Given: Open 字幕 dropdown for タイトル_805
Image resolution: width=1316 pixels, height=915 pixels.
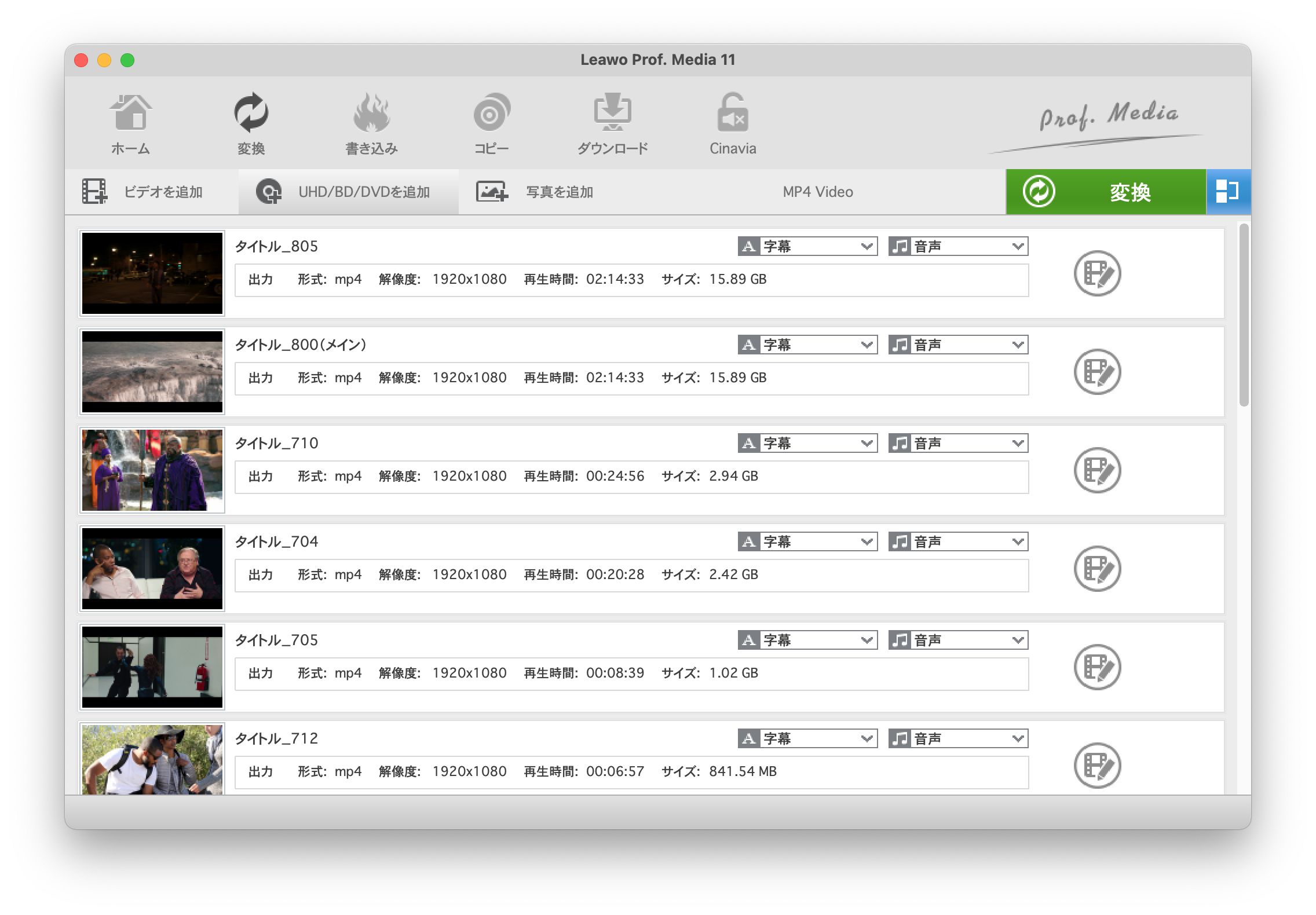Looking at the screenshot, I should tap(807, 246).
